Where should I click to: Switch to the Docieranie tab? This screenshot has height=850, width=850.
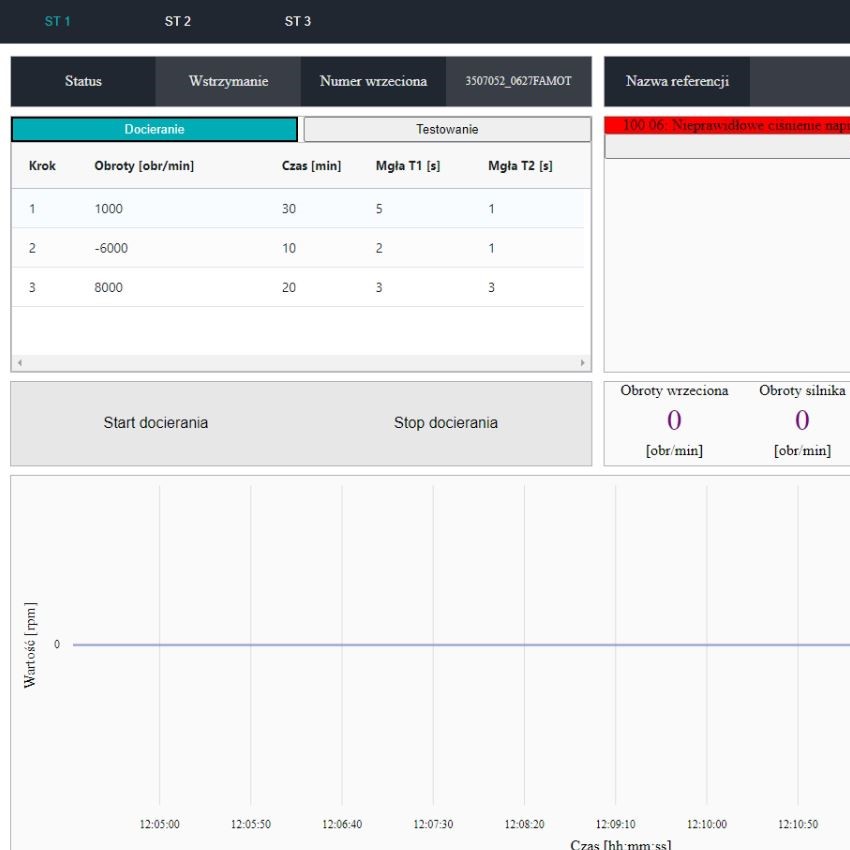click(155, 130)
